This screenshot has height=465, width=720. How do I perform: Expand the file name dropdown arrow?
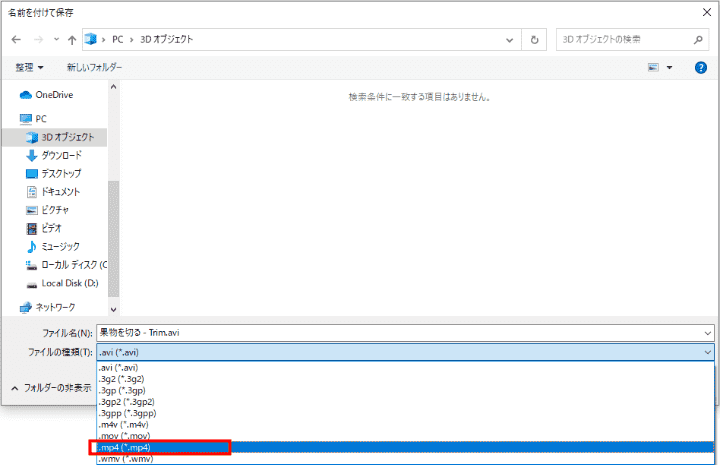point(708,333)
